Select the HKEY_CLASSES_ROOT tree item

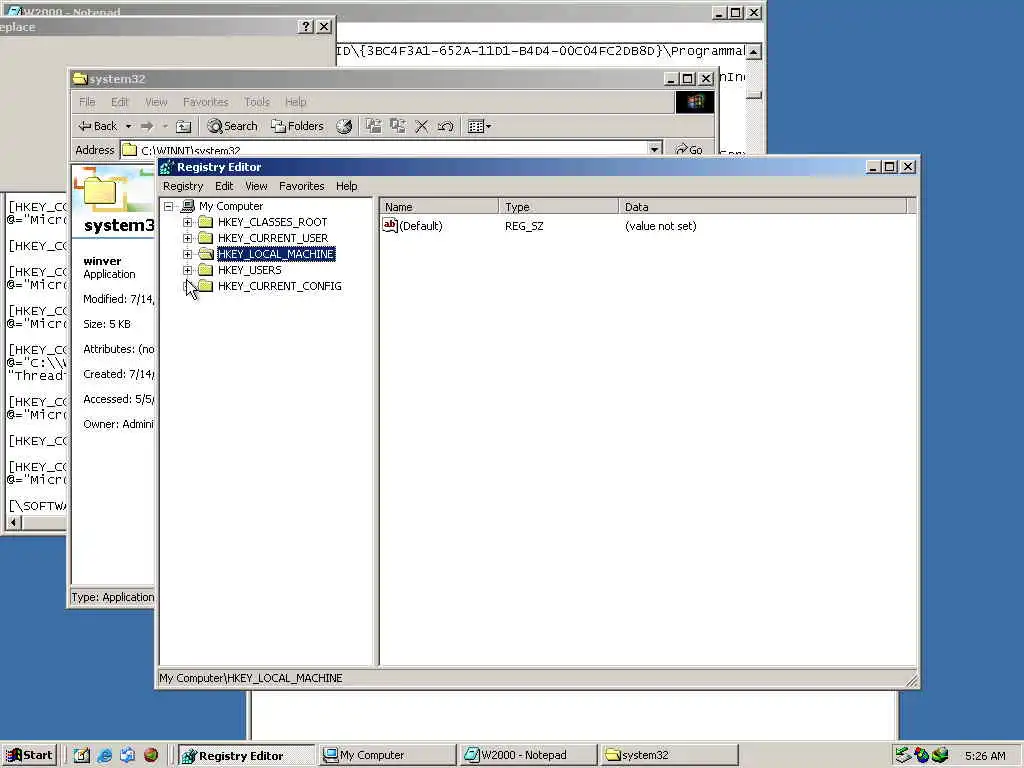[x=272, y=222]
